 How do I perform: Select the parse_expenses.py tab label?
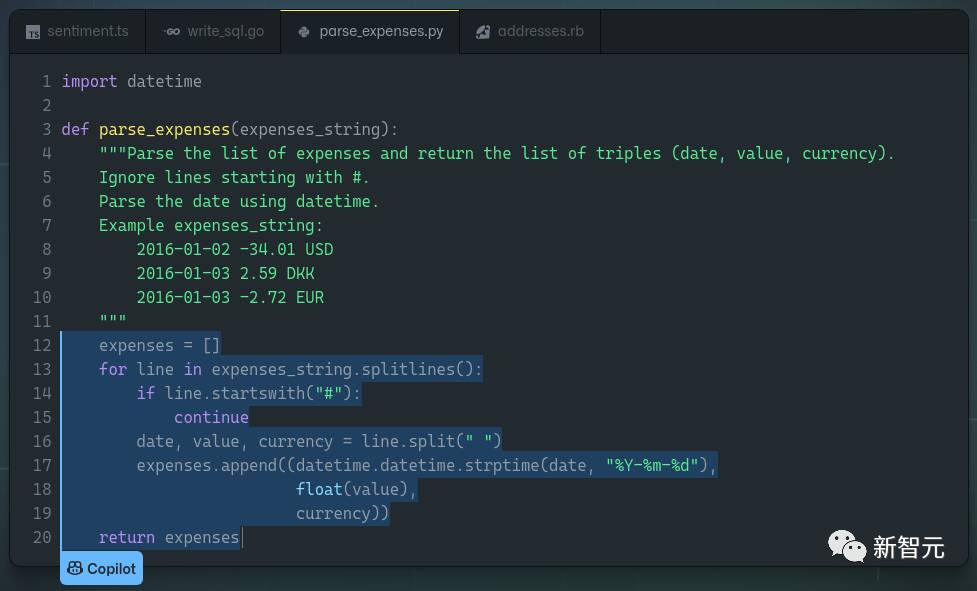(381, 31)
